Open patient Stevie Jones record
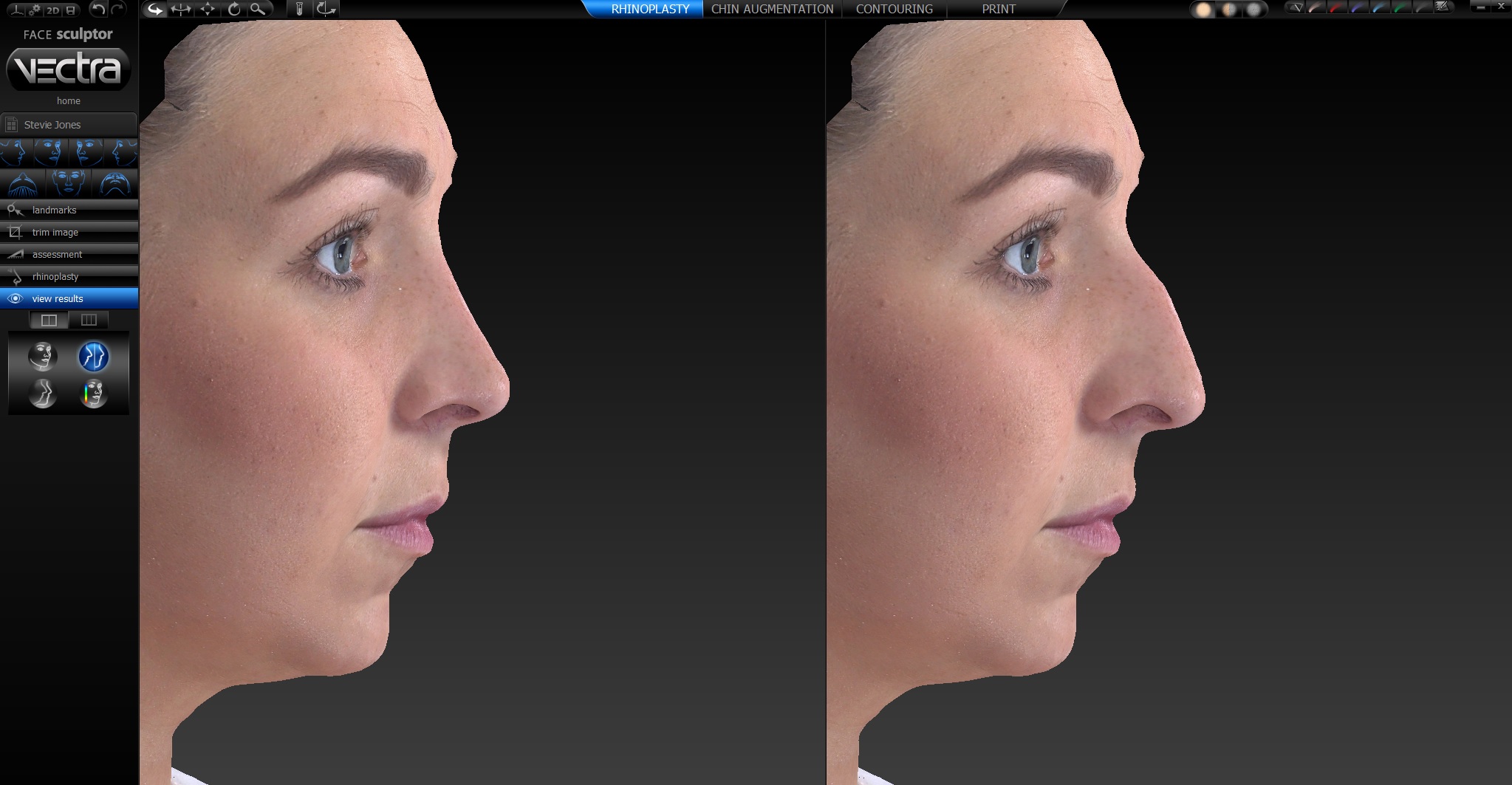This screenshot has height=785, width=1512. coord(69,125)
